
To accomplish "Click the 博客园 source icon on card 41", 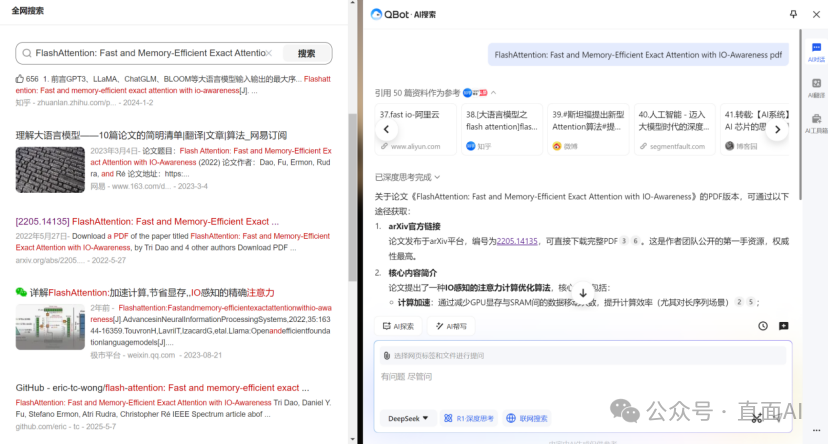I will click(729, 146).
